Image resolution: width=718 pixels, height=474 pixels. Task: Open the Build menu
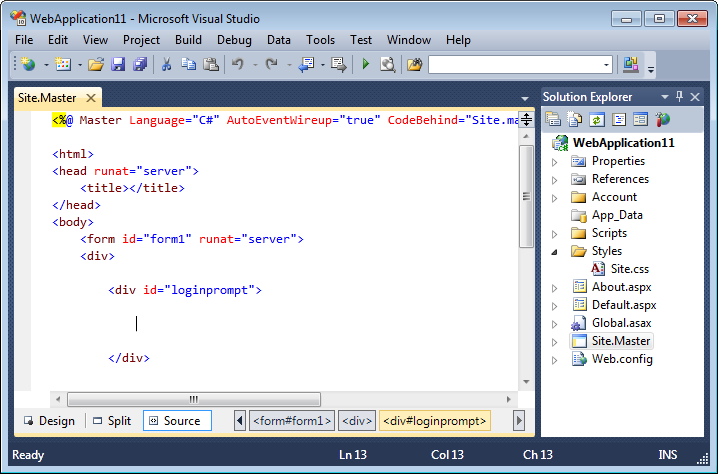(x=188, y=40)
